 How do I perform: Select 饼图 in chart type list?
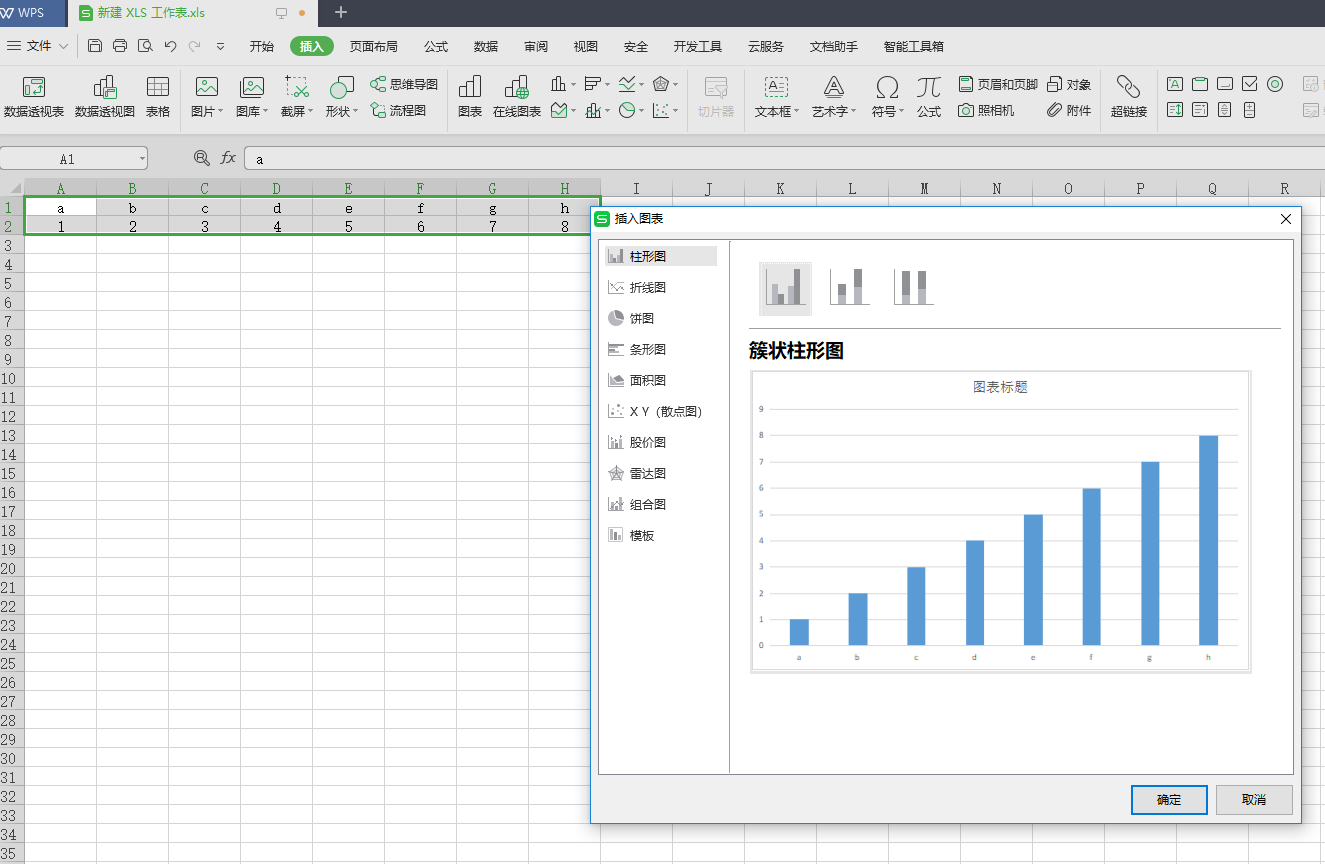661,318
